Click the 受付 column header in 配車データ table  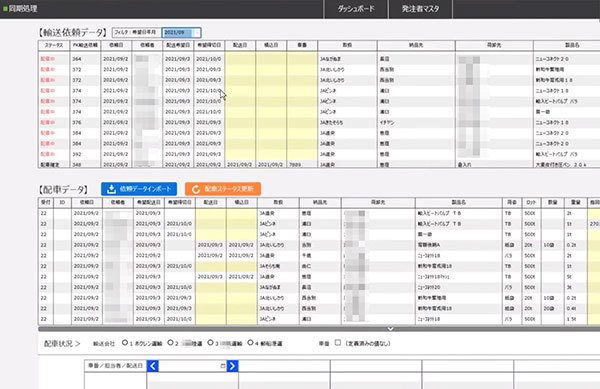tap(46, 202)
